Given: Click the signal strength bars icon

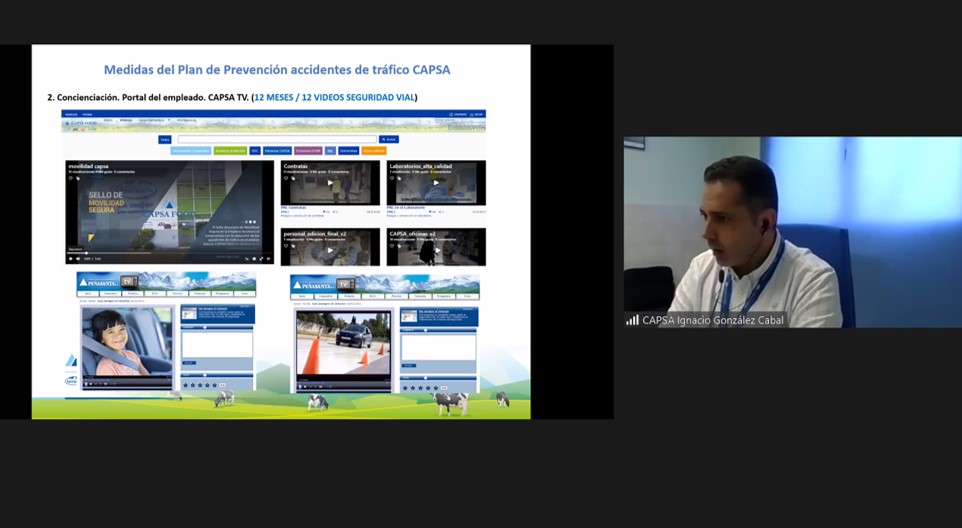Looking at the screenshot, I should (632, 320).
